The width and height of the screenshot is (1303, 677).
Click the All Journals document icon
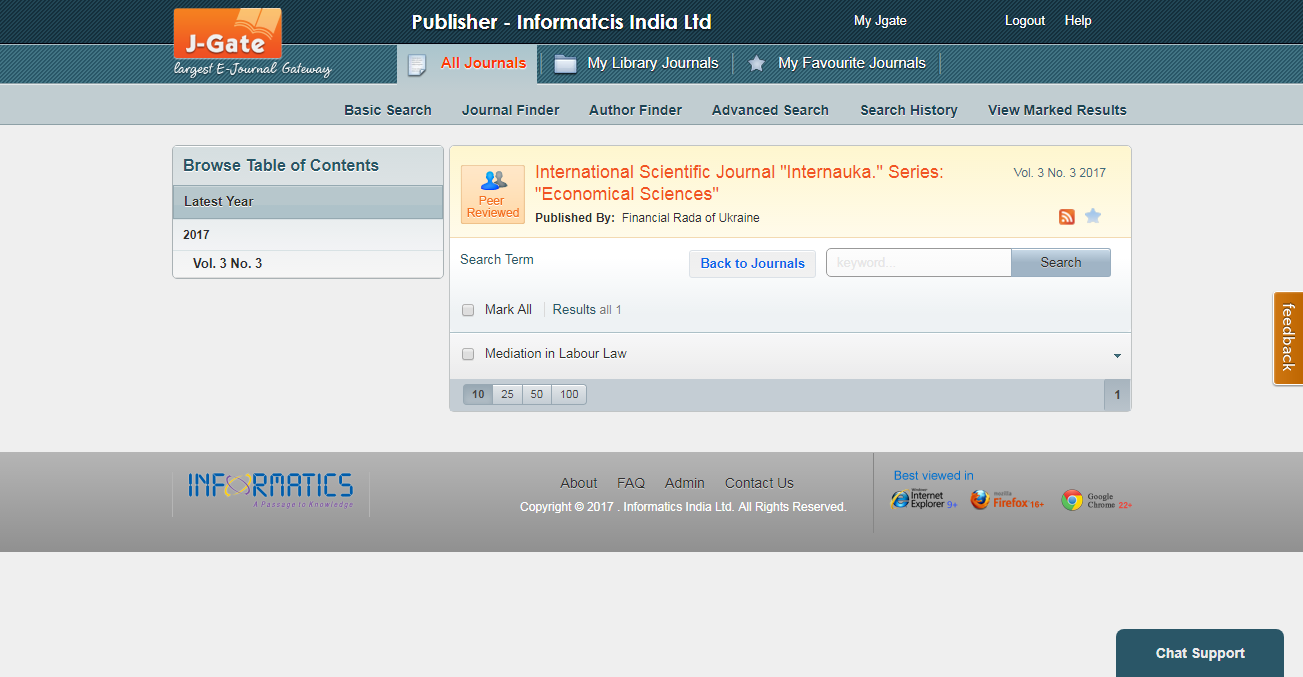[417, 65]
